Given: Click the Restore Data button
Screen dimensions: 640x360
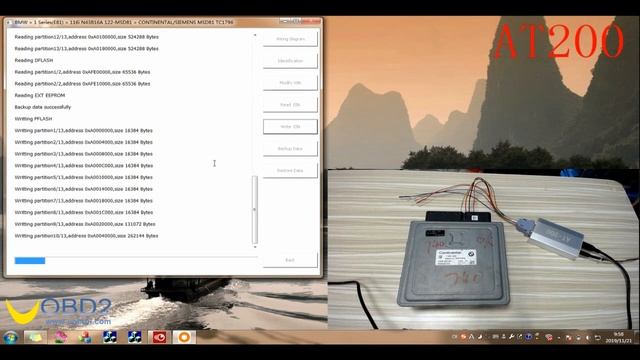Looking at the screenshot, I should click(290, 170).
